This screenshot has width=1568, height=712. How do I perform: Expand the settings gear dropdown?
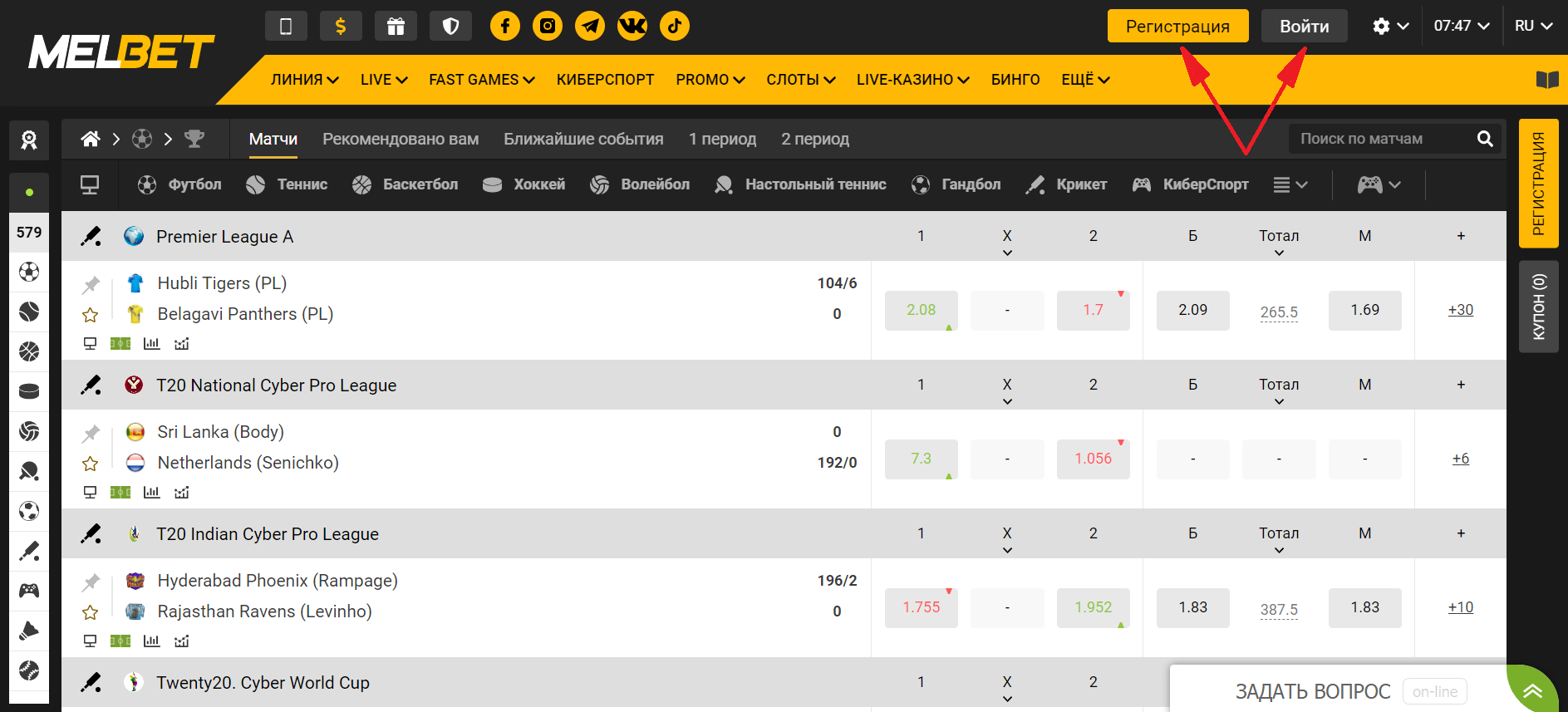(1390, 26)
